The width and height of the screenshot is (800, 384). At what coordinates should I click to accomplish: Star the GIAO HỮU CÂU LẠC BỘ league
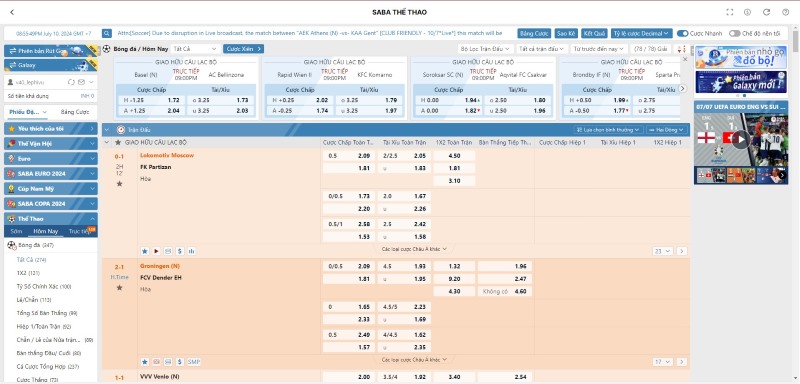118,143
